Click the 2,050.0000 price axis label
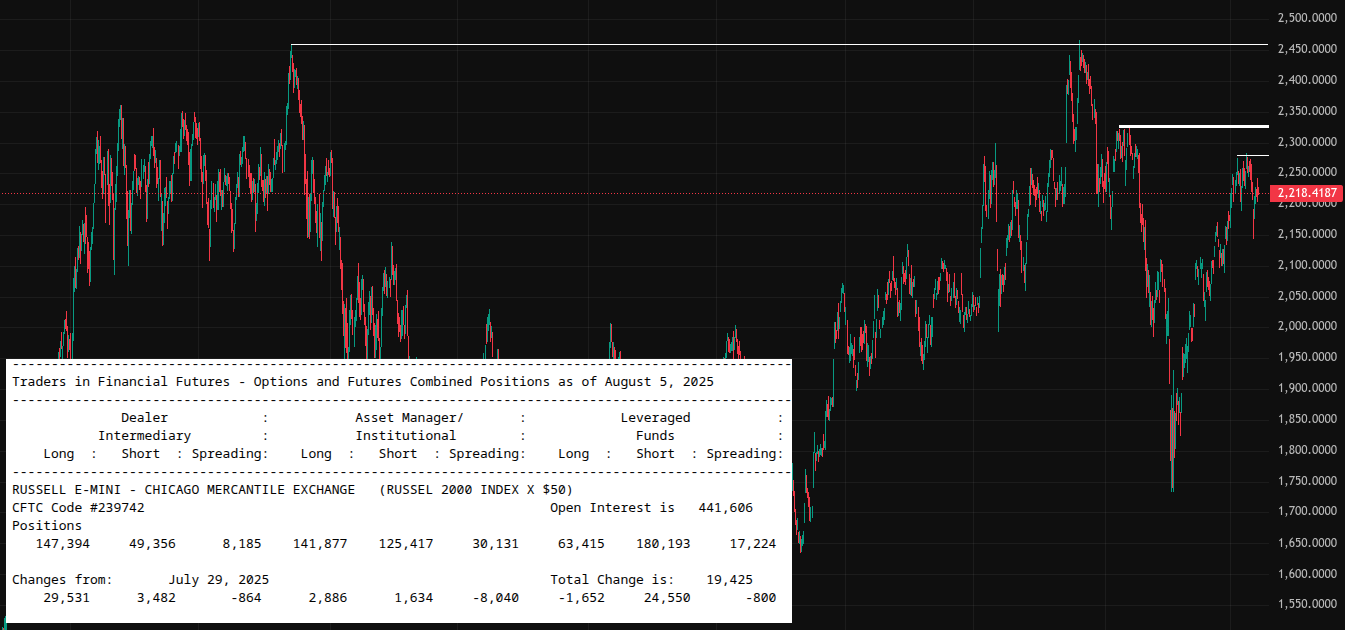The height and width of the screenshot is (630, 1345). 1308,296
